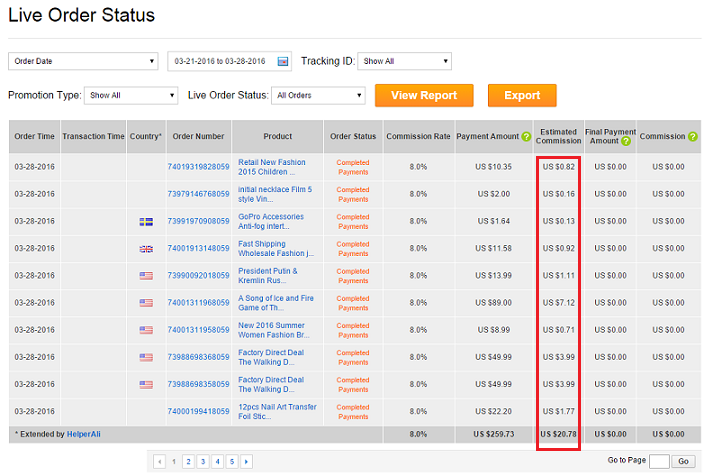713x476 pixels.
Task: Go to page 4 of results
Action: point(217,461)
